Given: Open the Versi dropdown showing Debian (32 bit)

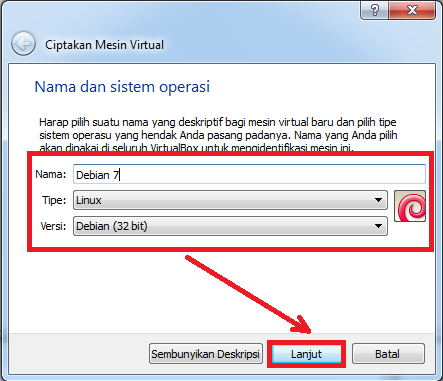Looking at the screenshot, I should (230, 226).
